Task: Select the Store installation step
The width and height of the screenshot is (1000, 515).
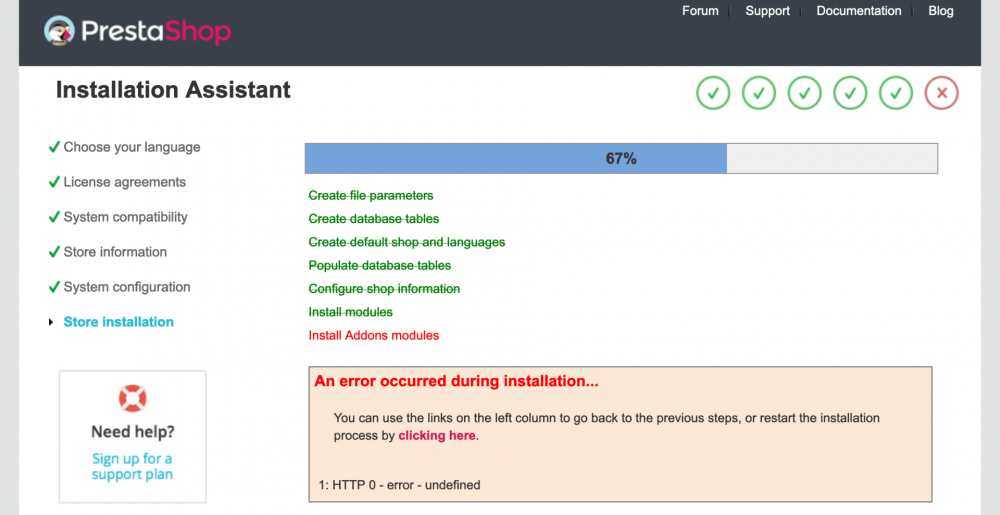Action: pyautogui.click(x=119, y=322)
